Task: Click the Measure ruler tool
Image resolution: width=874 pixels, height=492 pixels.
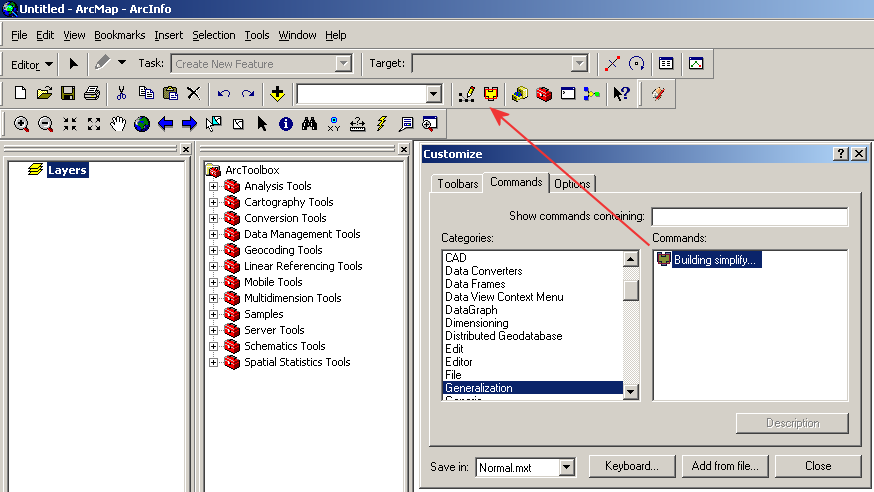Action: pos(357,124)
